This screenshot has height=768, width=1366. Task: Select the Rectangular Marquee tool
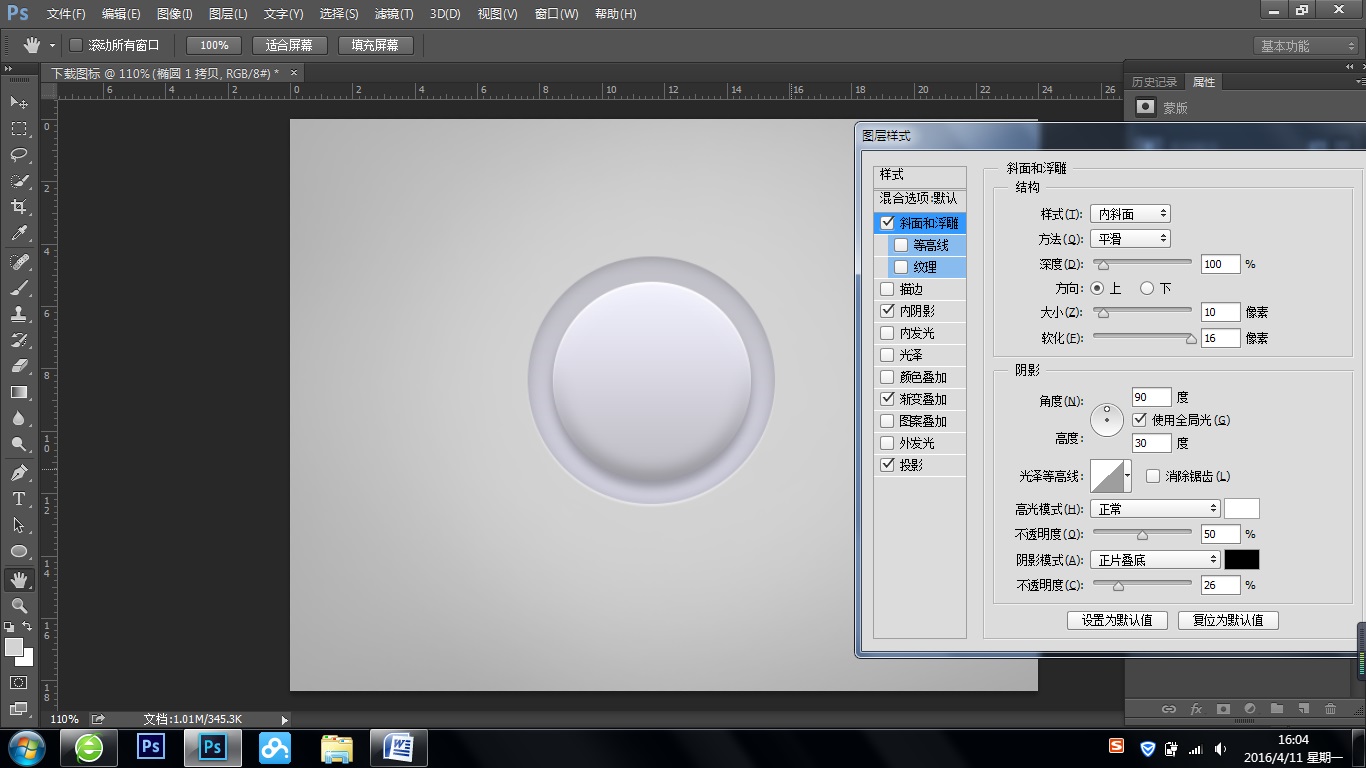pos(19,129)
